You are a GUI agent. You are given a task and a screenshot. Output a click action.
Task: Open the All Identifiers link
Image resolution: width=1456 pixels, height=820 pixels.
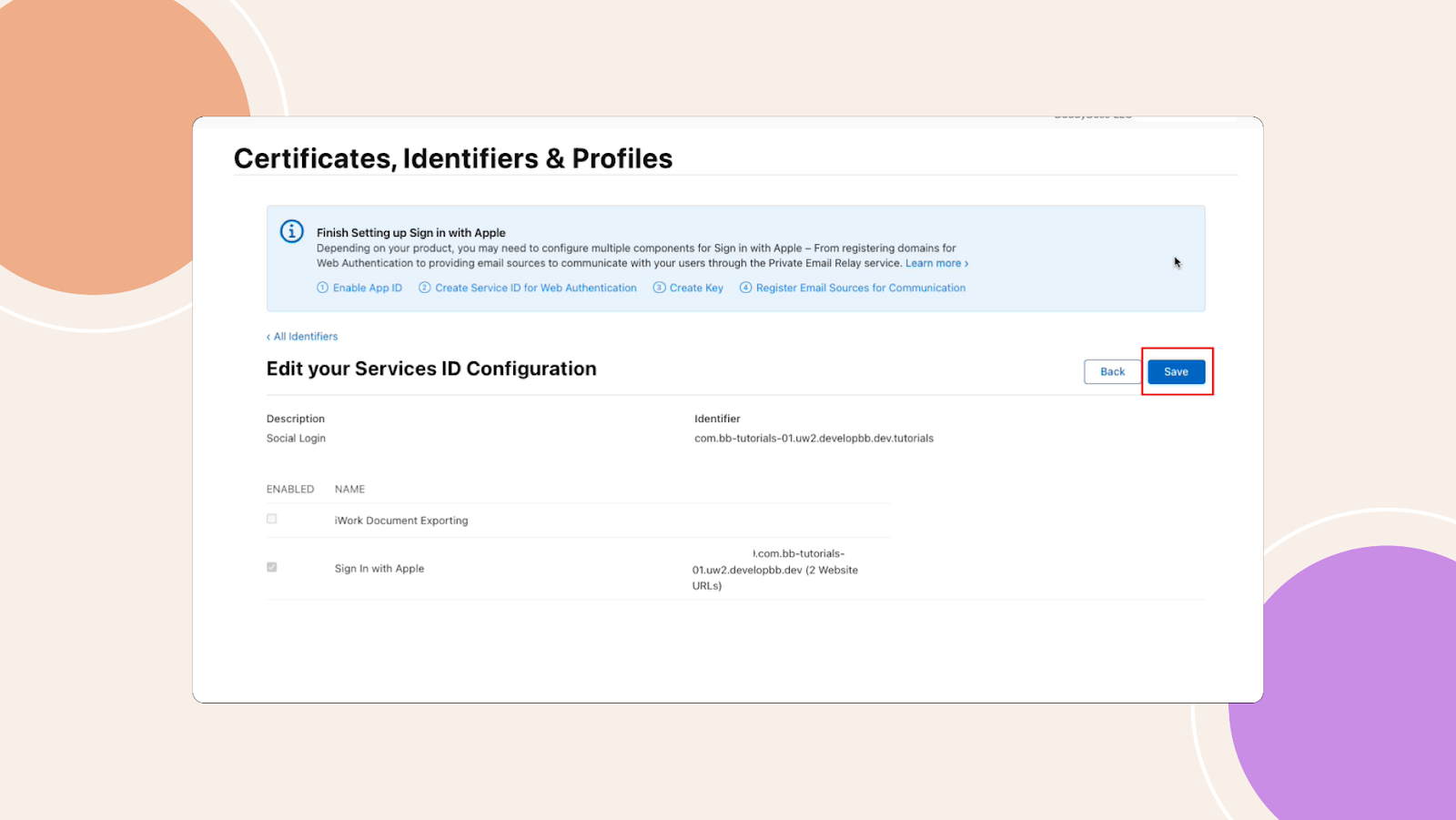[302, 337]
